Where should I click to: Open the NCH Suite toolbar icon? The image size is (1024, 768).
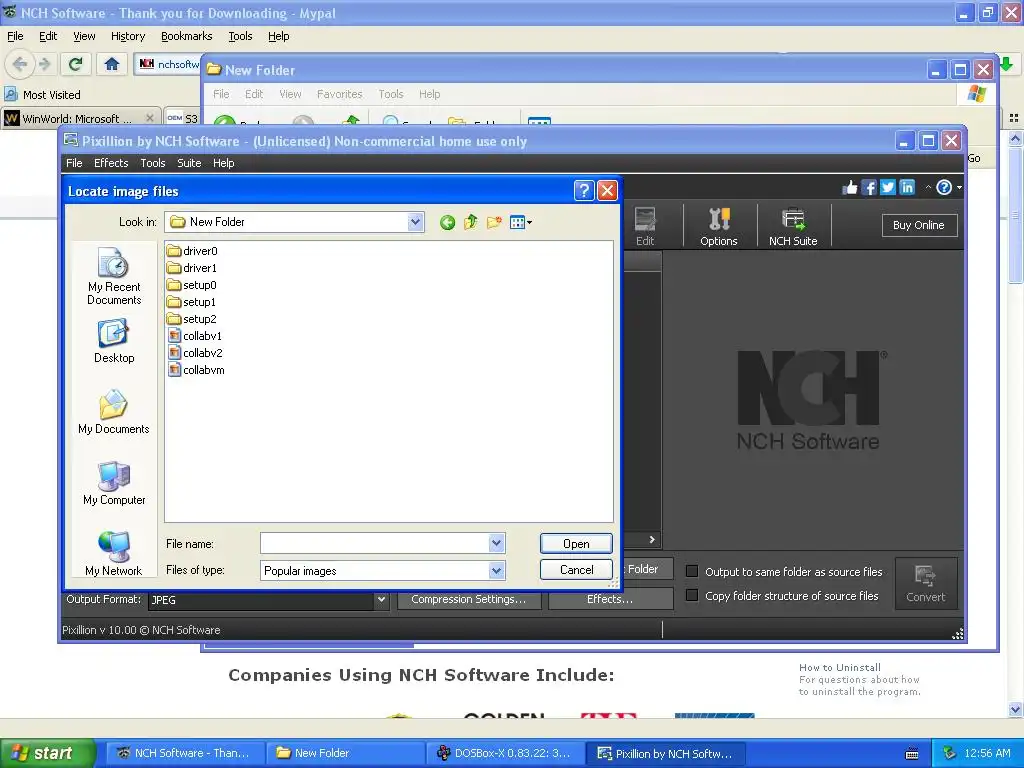(793, 226)
